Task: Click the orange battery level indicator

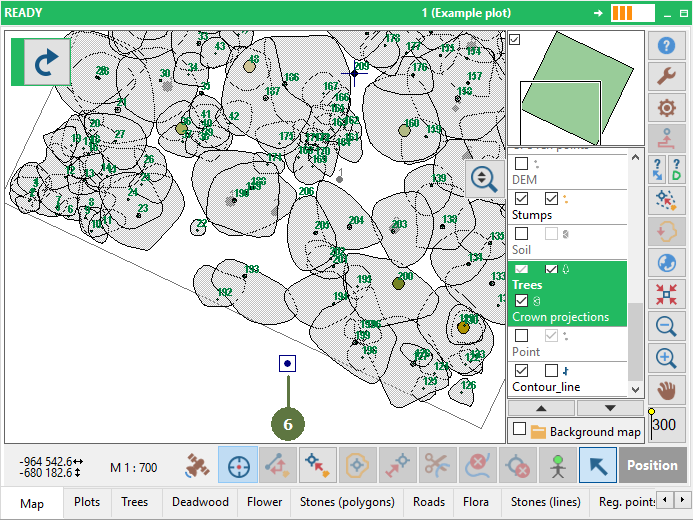Action: [632, 13]
